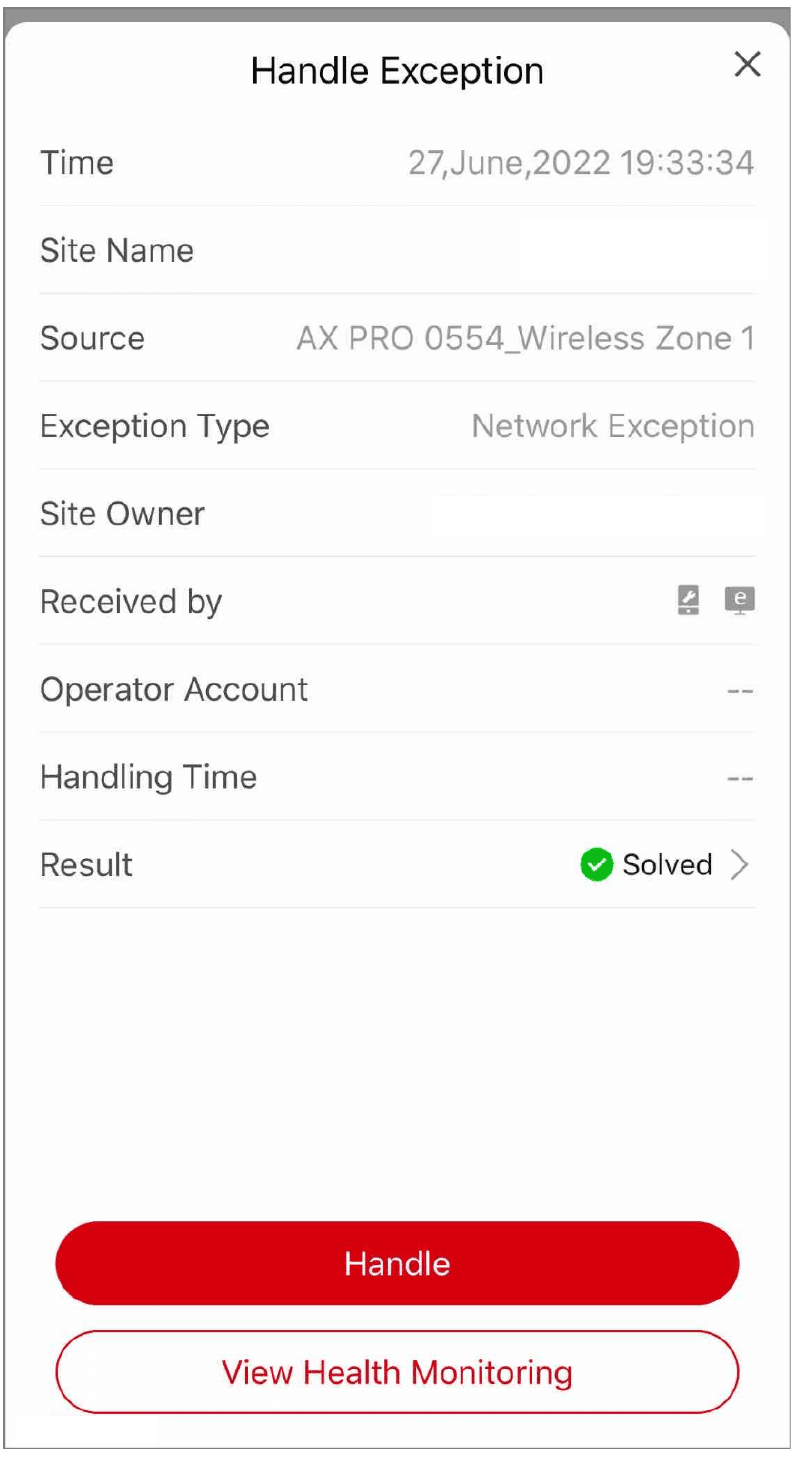Tap the Network Exception type value
Image resolution: width=810 pixels, height=1470 pixels.
coord(613,426)
